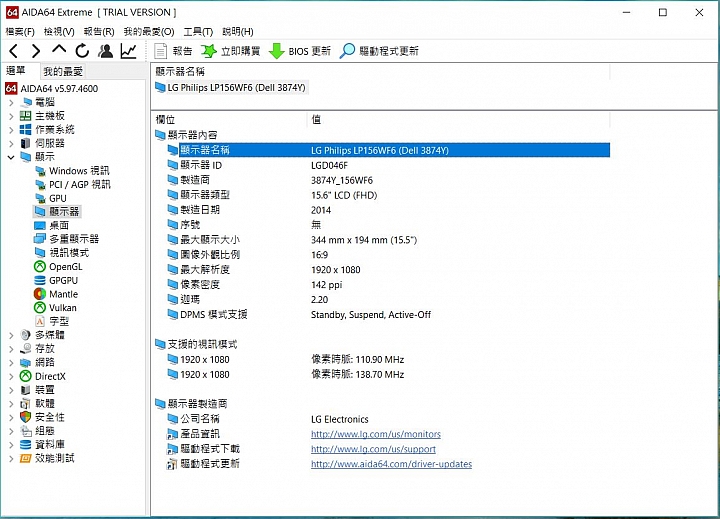Go up one level with the Up arrow
720x519 pixels.
[x=59, y=50]
